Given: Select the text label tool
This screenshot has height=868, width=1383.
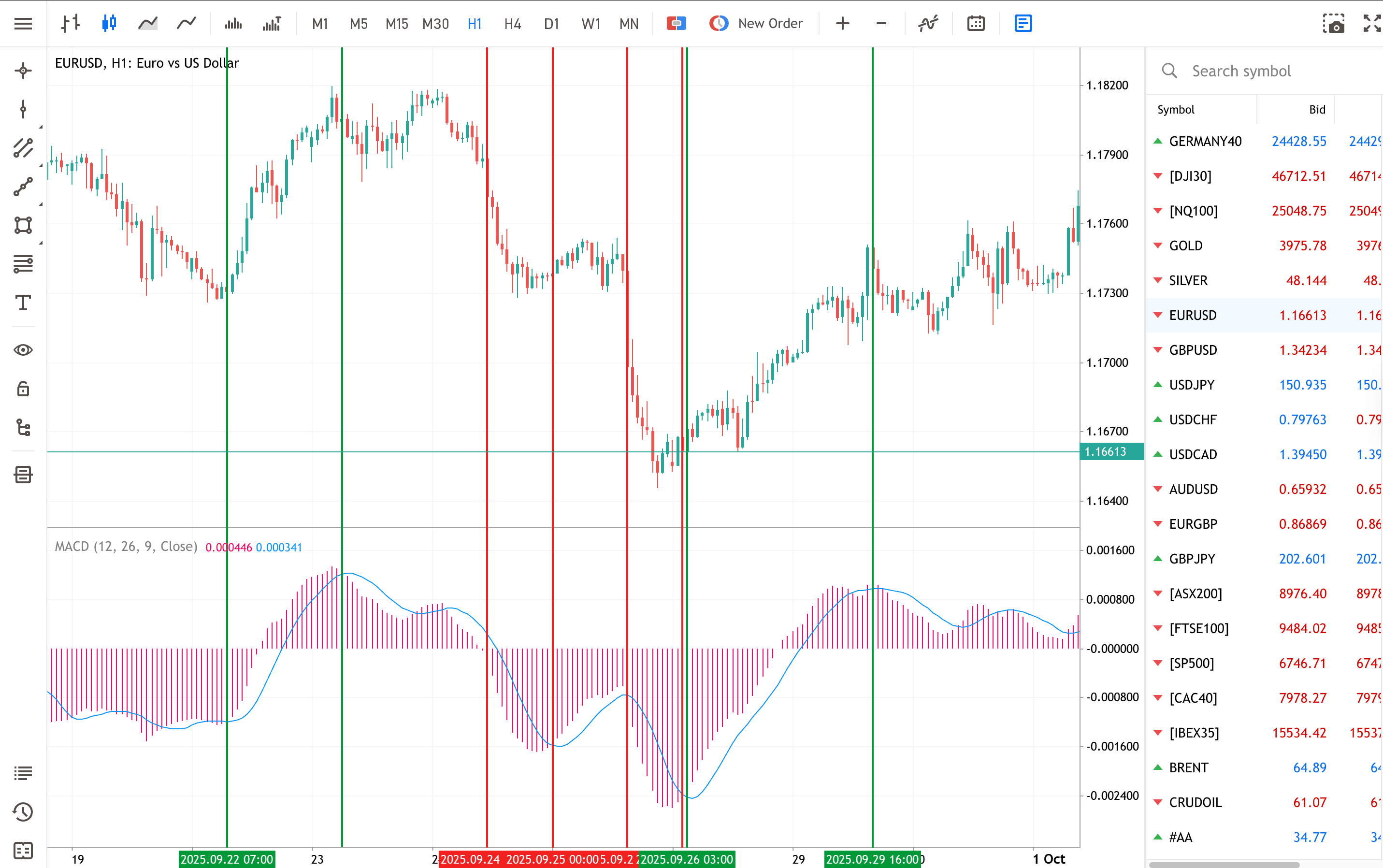Looking at the screenshot, I should tap(23, 303).
